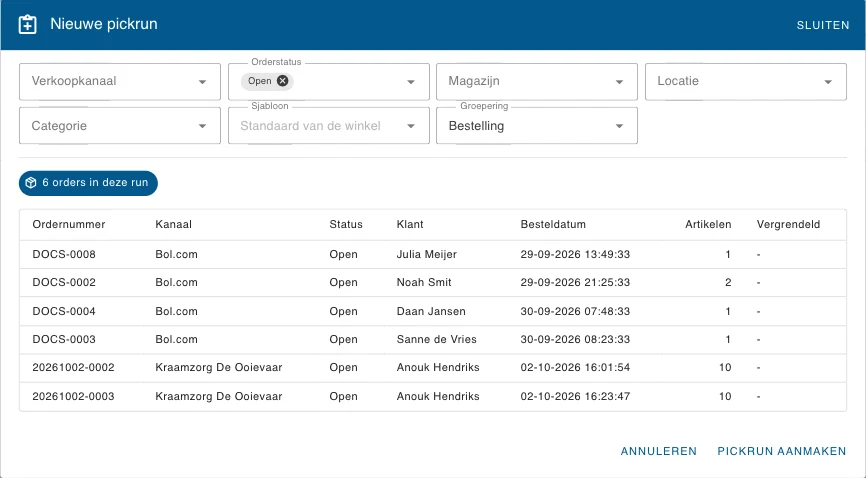The width and height of the screenshot is (866, 478).
Task: Click customer Noah Smit
Action: (x=424, y=282)
